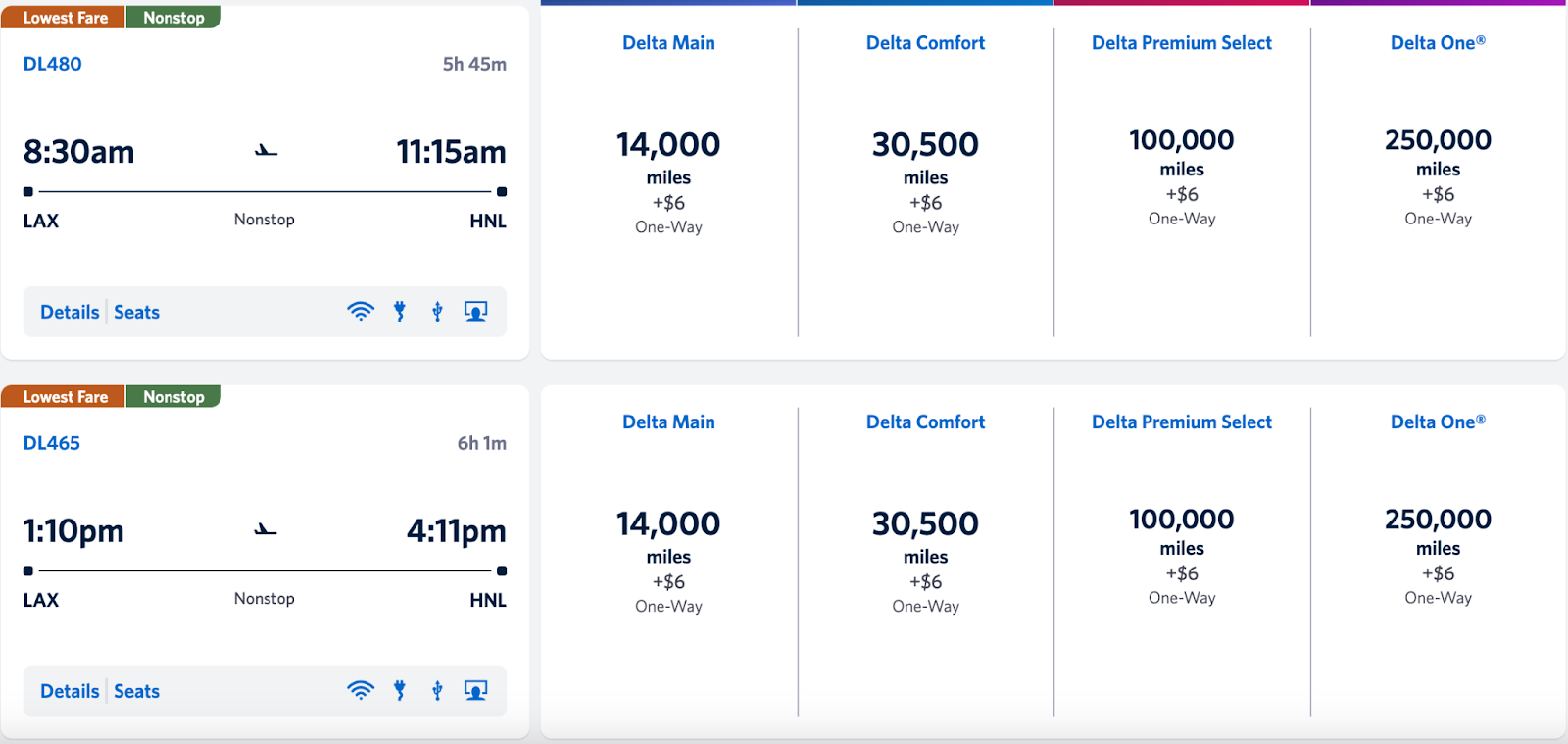
Task: Click the Wi-Fi icon for flight DL480
Action: coord(361,312)
